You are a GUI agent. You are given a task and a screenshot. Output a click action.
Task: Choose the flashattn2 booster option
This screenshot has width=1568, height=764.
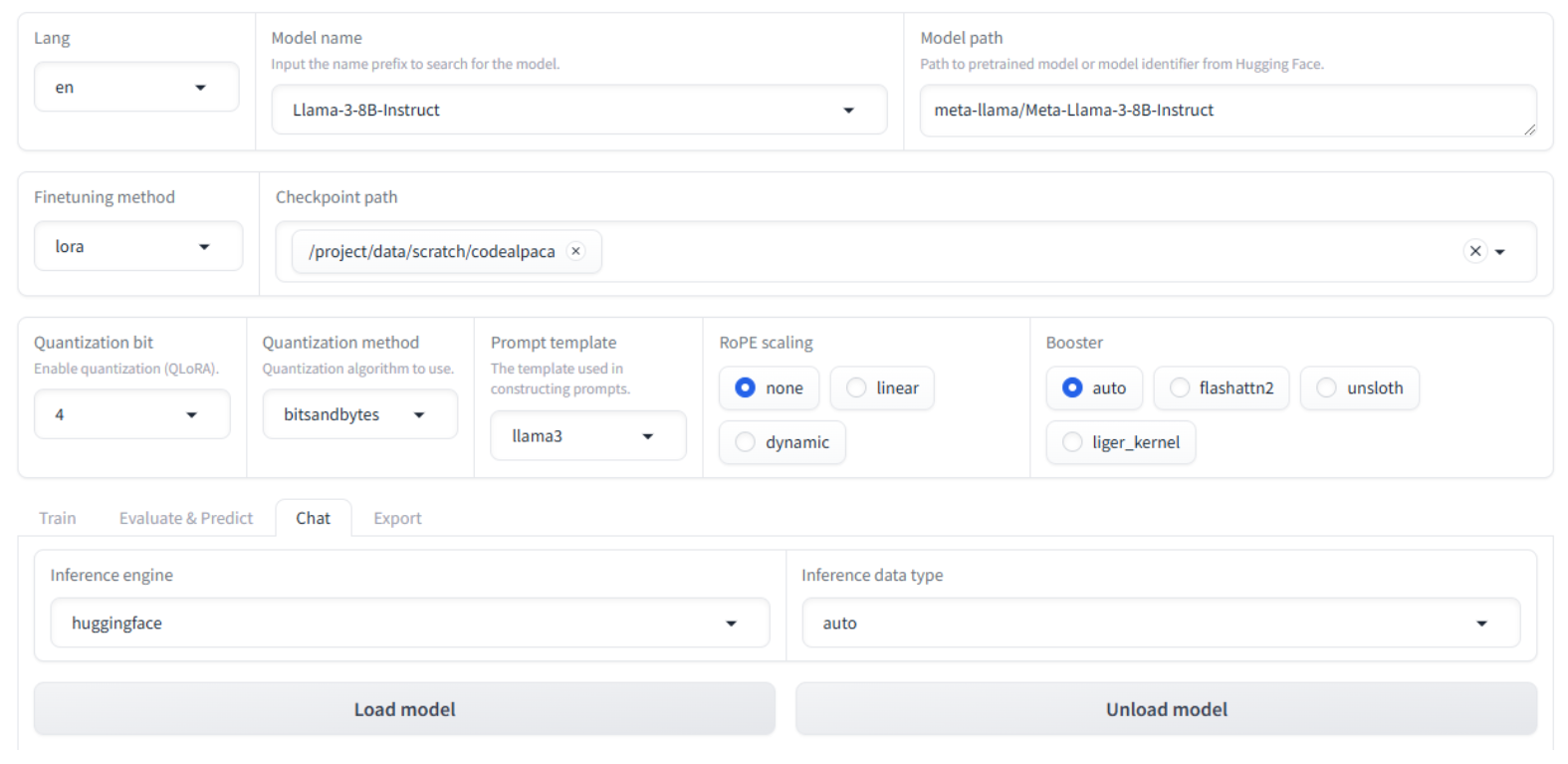1180,387
